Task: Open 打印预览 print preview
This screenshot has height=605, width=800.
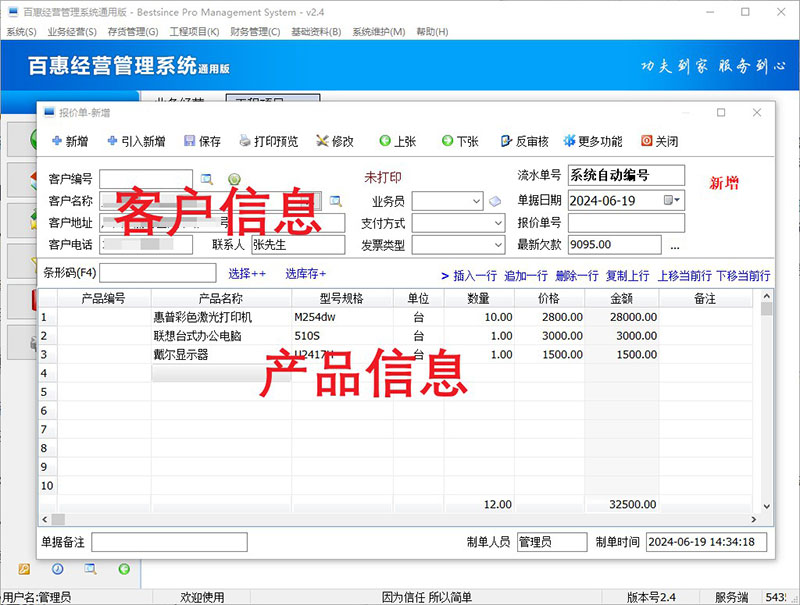Action: point(267,142)
